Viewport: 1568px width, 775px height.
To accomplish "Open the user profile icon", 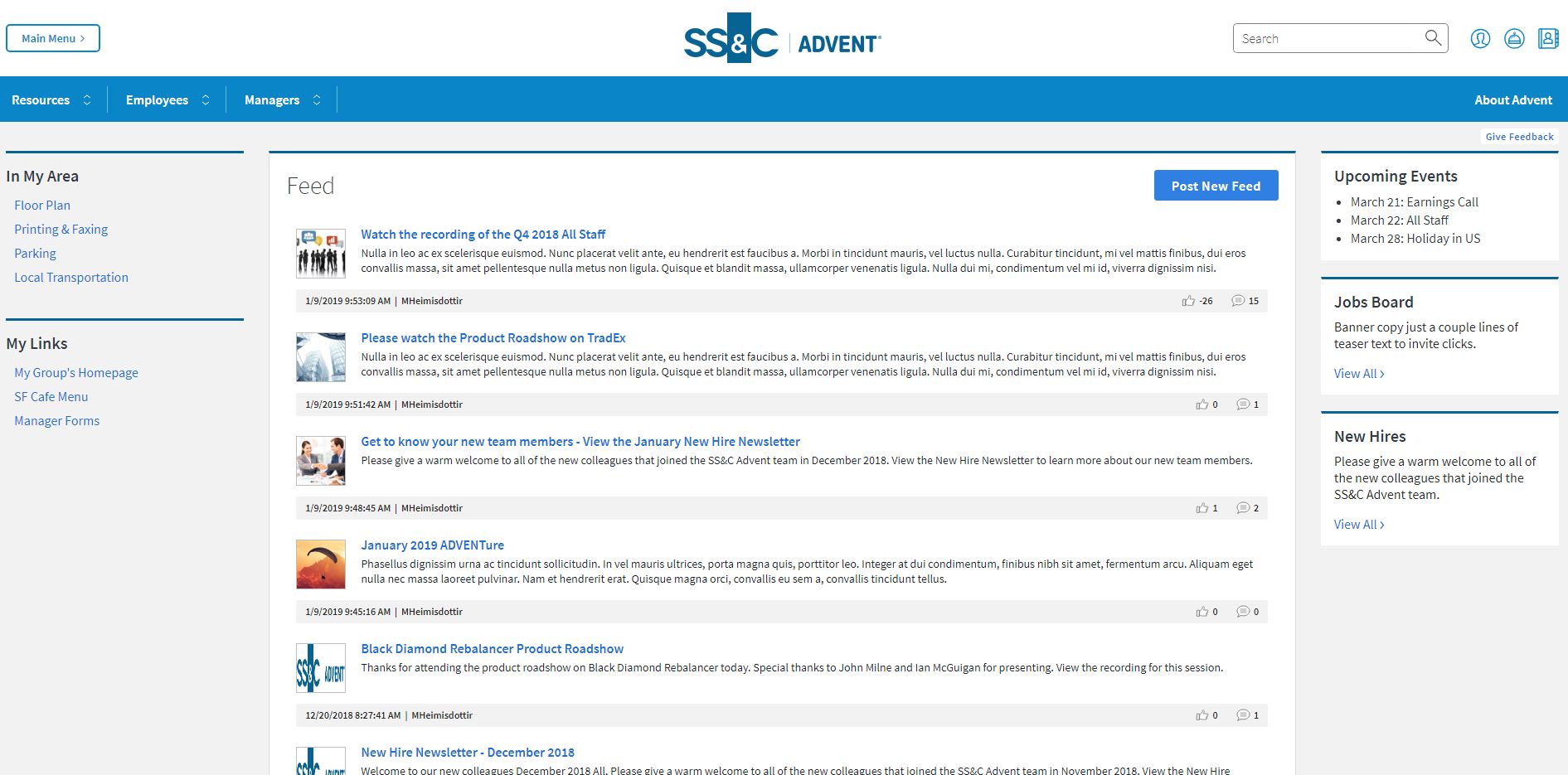I will point(1480,39).
